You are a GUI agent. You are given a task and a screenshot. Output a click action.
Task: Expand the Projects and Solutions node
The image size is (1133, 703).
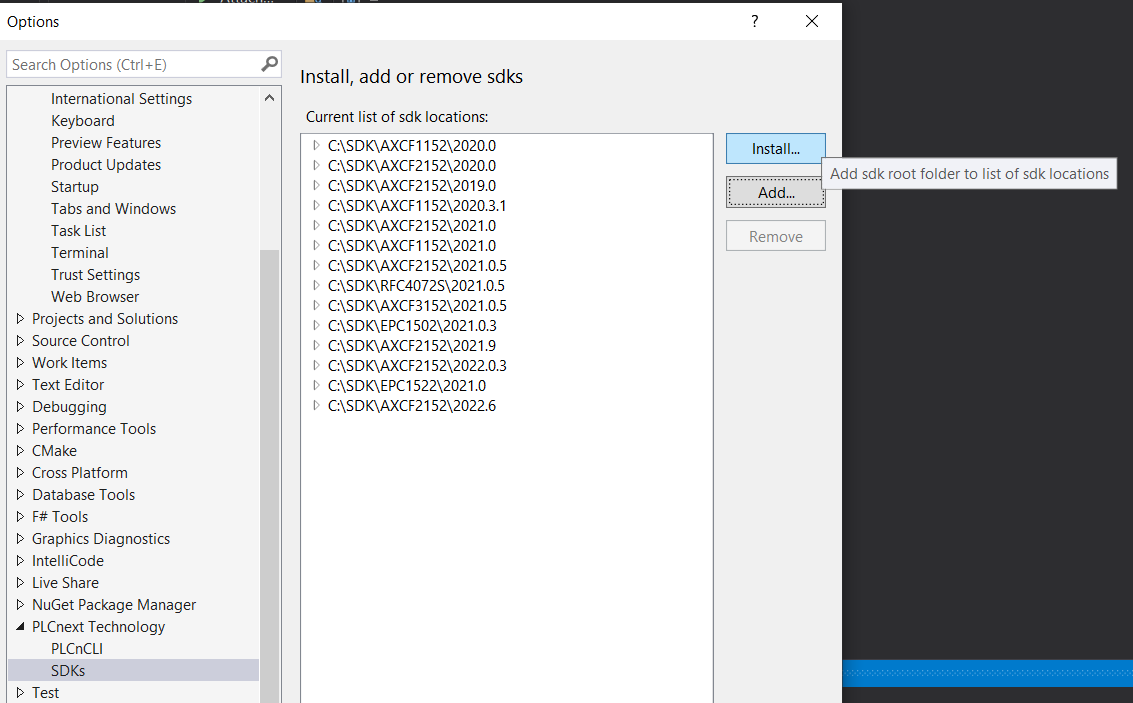pos(19,318)
